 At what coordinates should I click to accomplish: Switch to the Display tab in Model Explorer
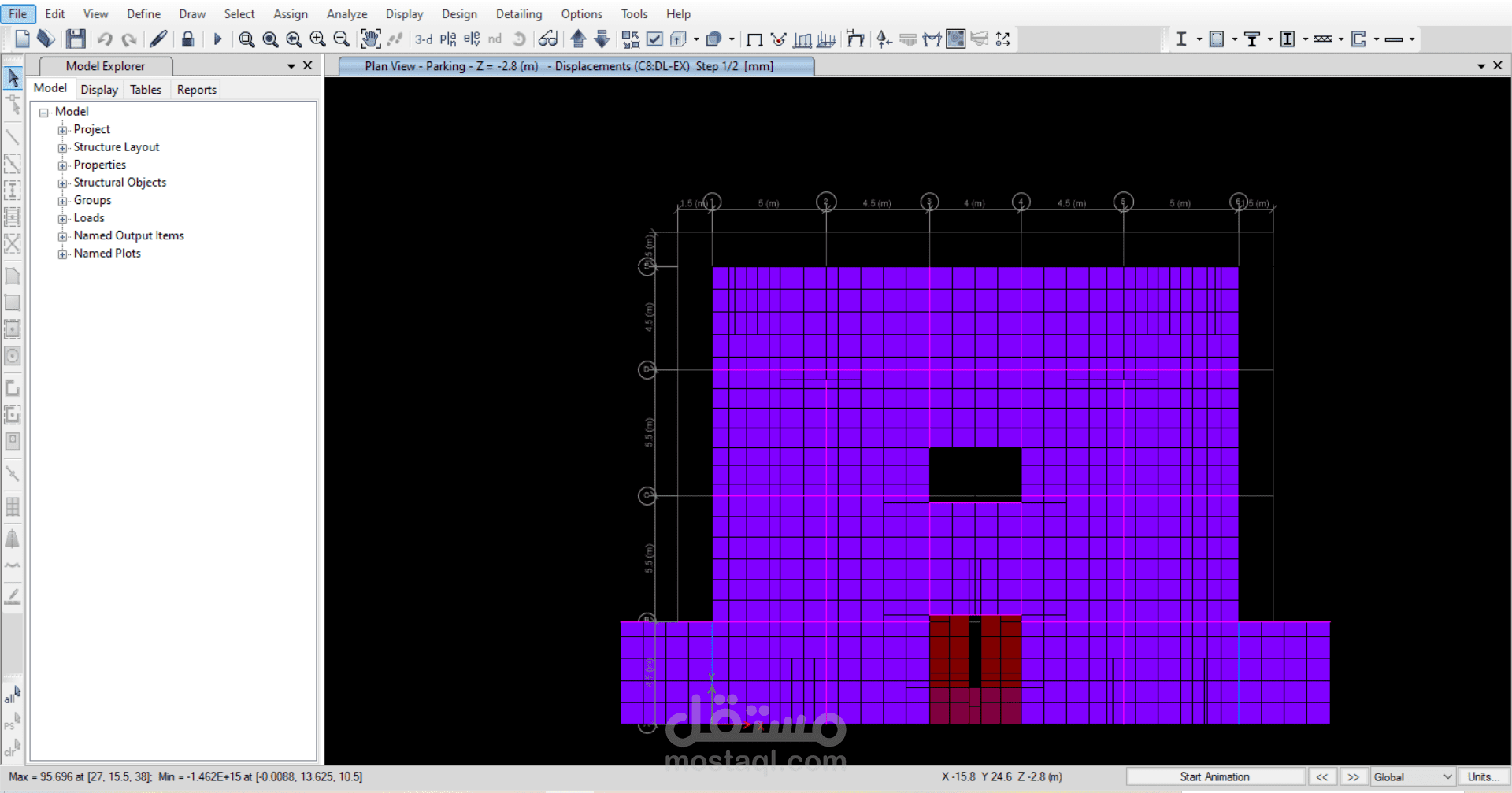(99, 90)
